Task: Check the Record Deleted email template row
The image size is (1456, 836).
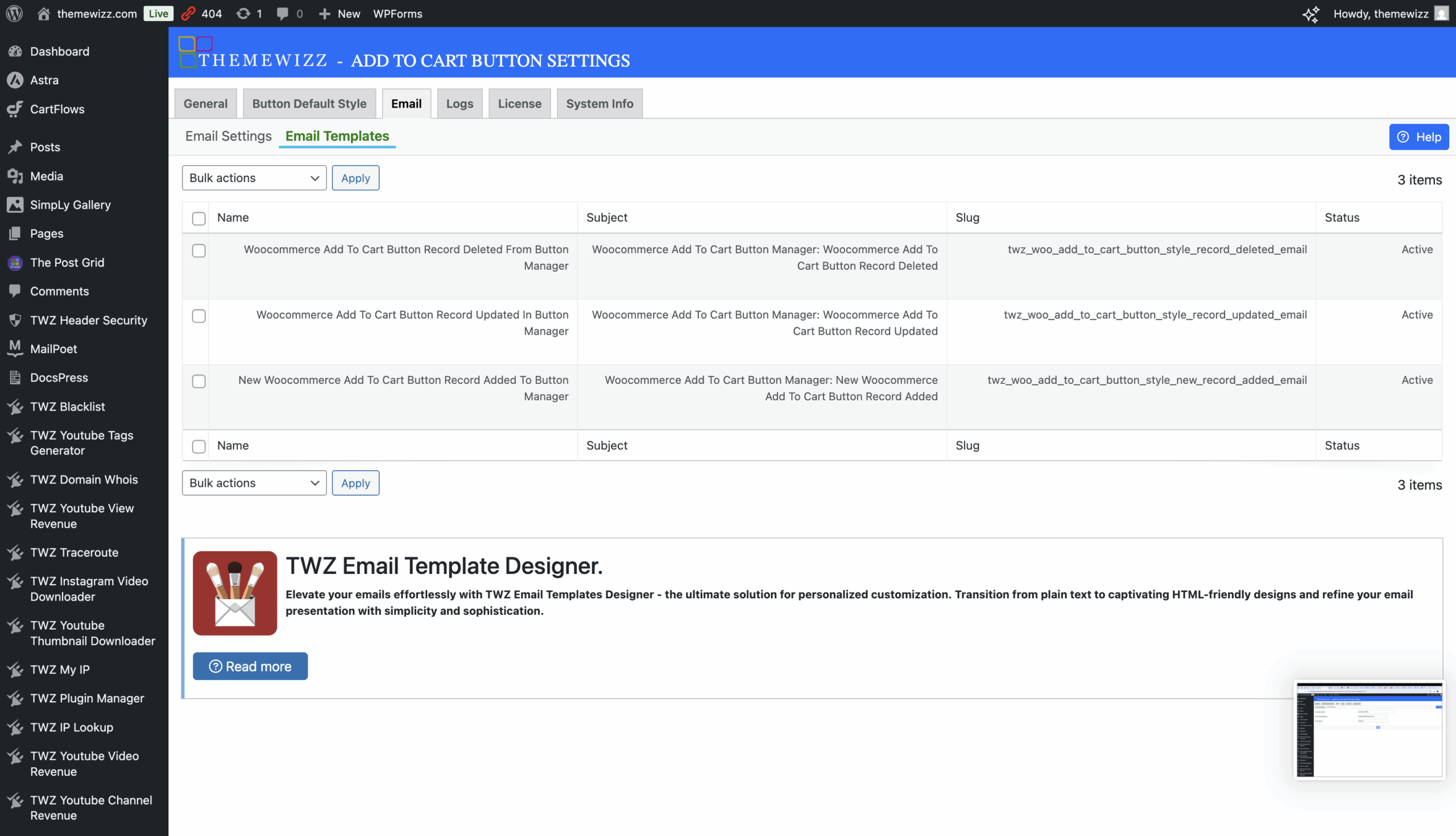Action: [198, 250]
